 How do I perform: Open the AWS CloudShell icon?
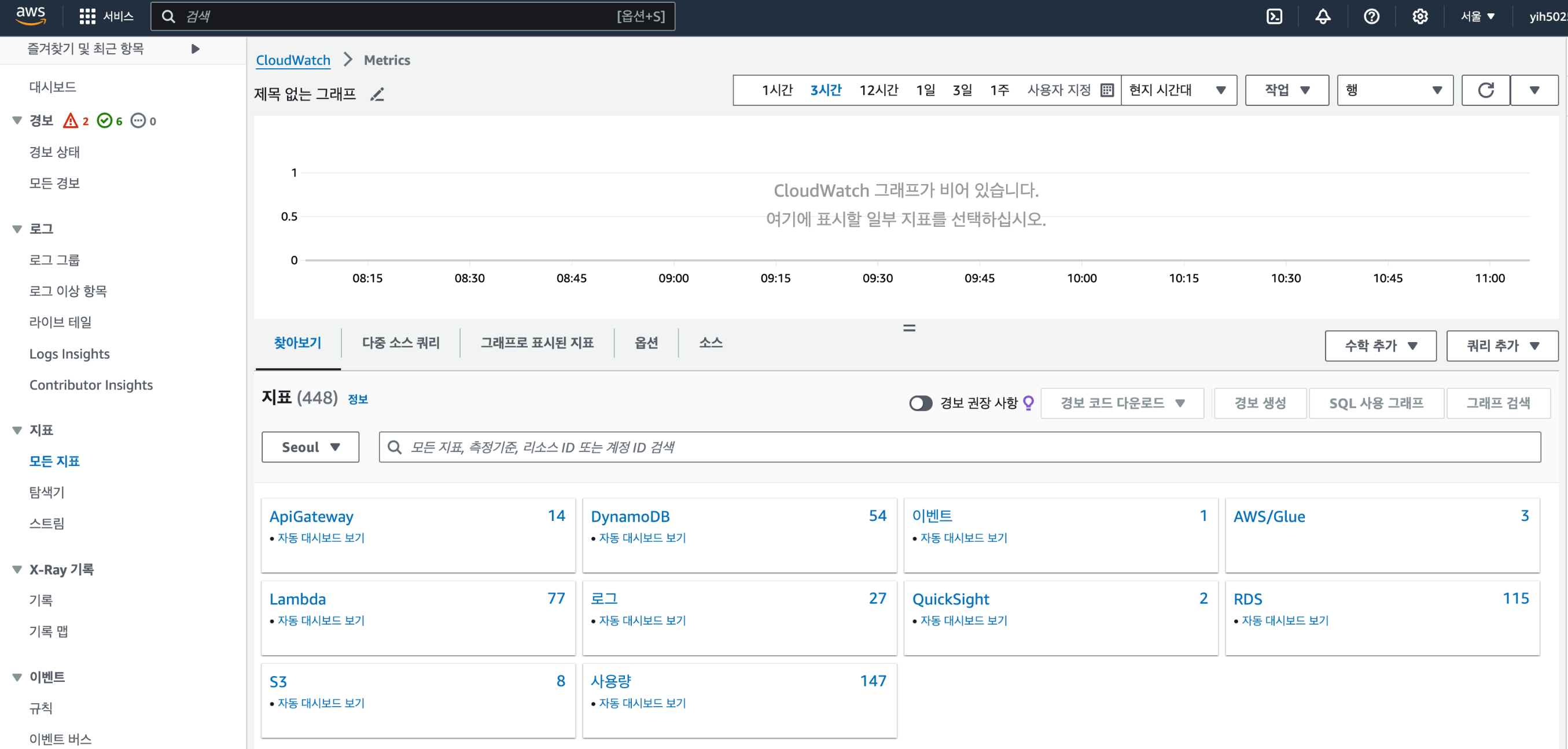pyautogui.click(x=1274, y=16)
